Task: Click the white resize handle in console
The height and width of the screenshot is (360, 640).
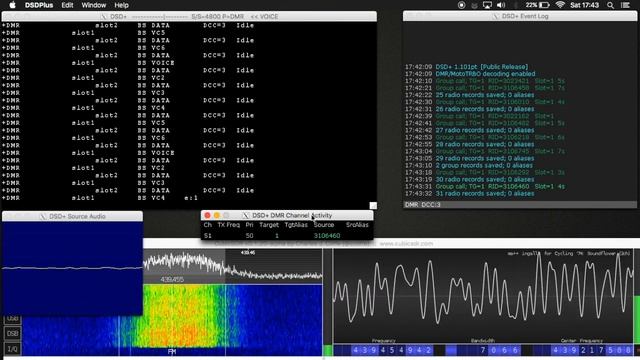Action: [373, 205]
